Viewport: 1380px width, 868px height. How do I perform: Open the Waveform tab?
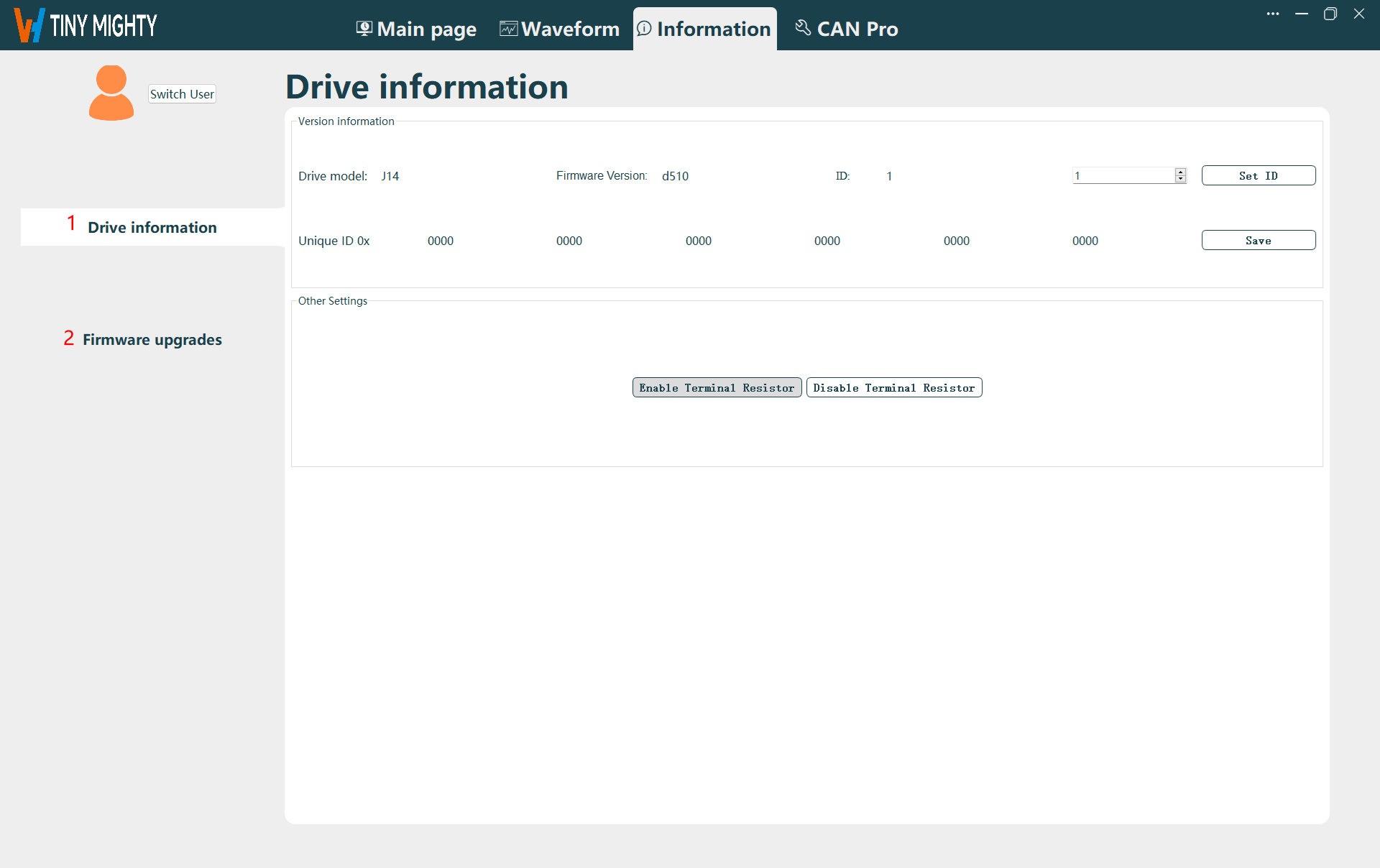click(569, 29)
